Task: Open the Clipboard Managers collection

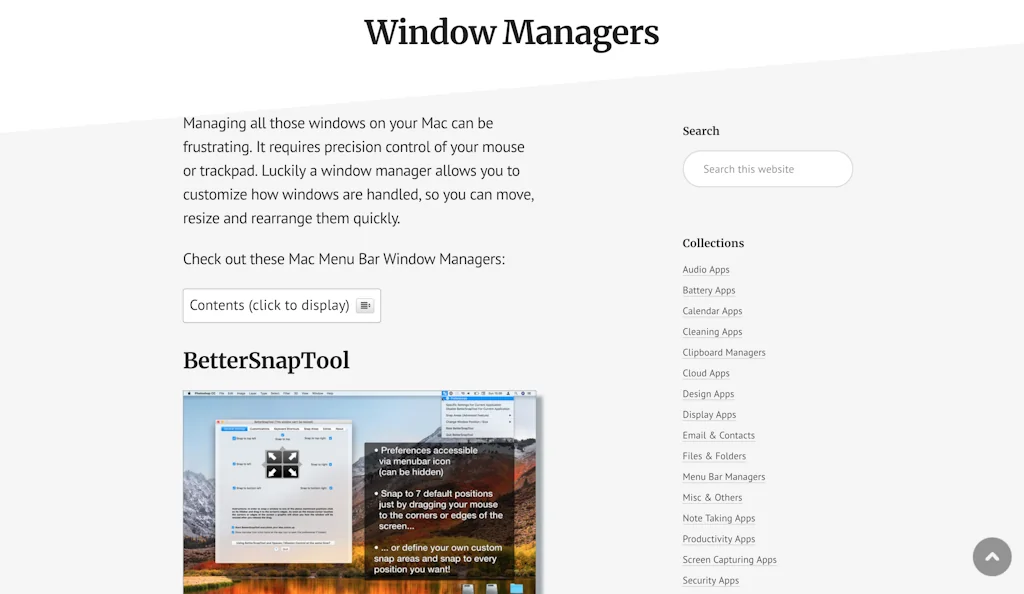Action: (x=724, y=352)
